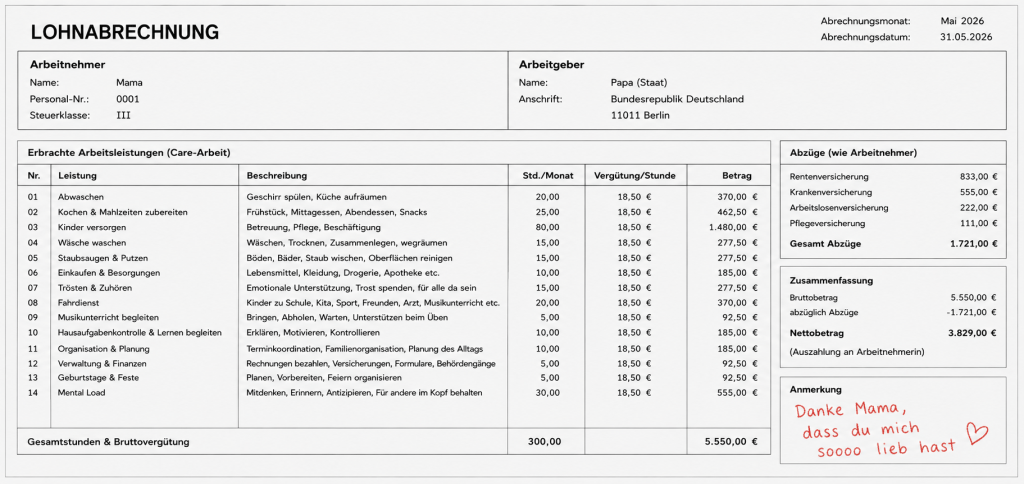
Task: Click the 25,00 hours for Kochen
Action: pos(547,212)
